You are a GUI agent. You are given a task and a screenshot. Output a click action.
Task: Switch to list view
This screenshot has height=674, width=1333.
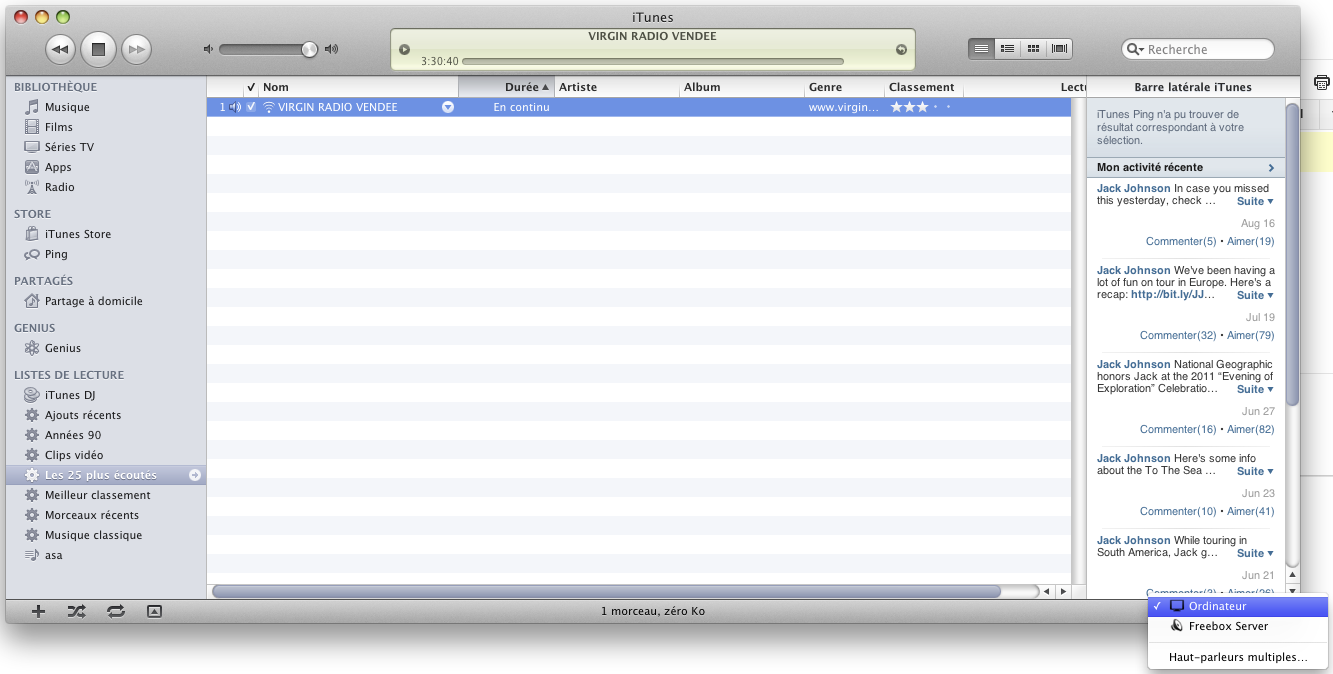click(x=981, y=48)
